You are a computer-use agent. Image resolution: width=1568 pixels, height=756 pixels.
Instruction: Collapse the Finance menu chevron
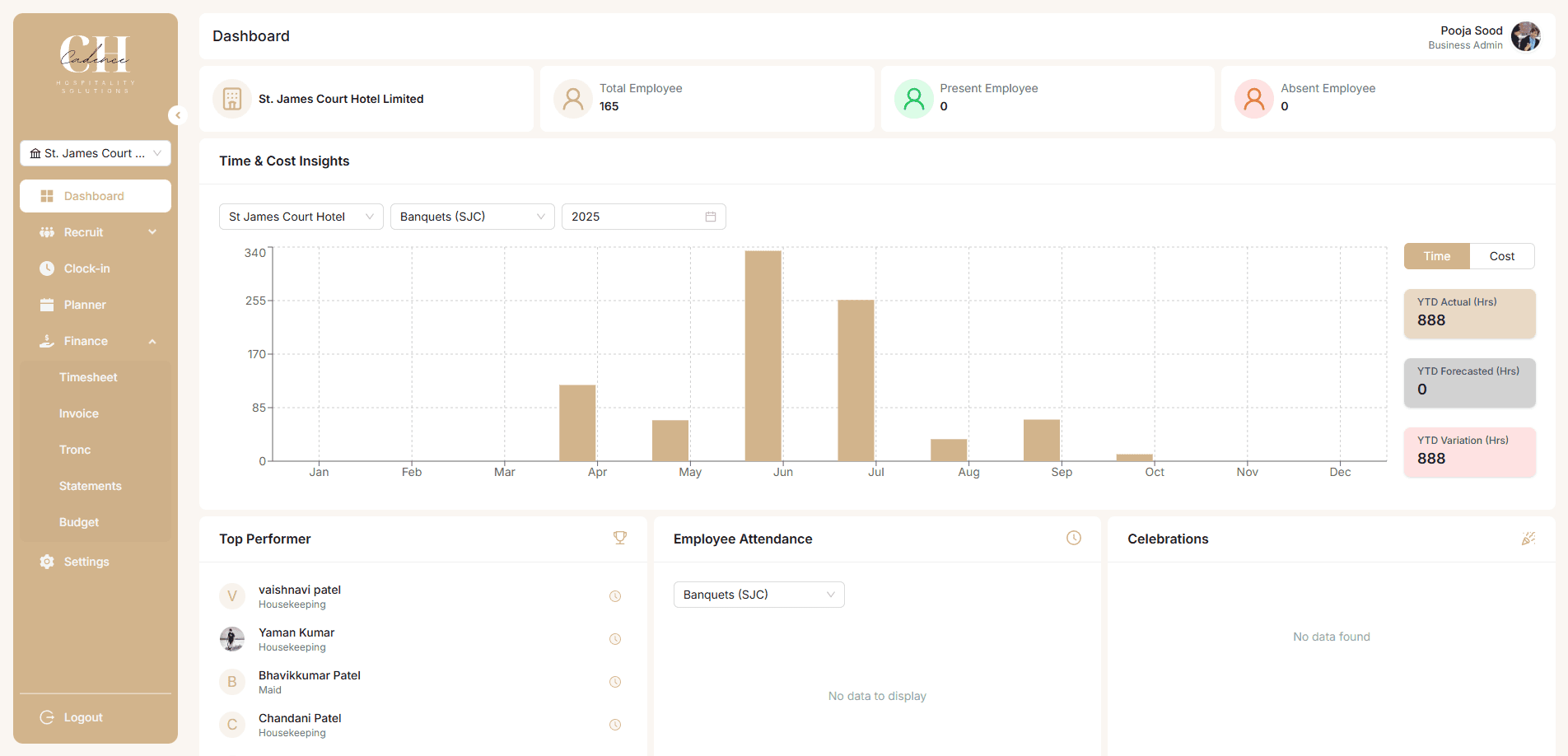[x=152, y=341]
